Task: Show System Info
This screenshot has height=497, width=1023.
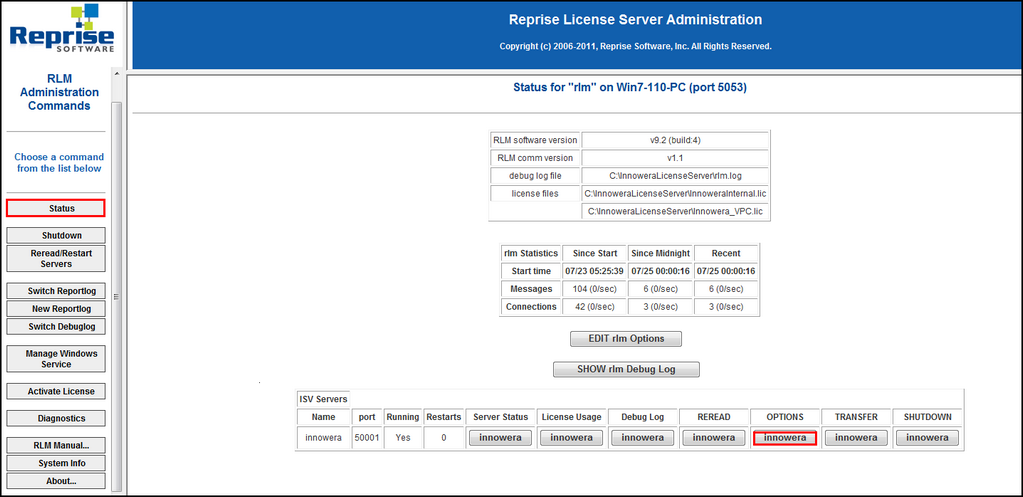Action: [x=55, y=463]
